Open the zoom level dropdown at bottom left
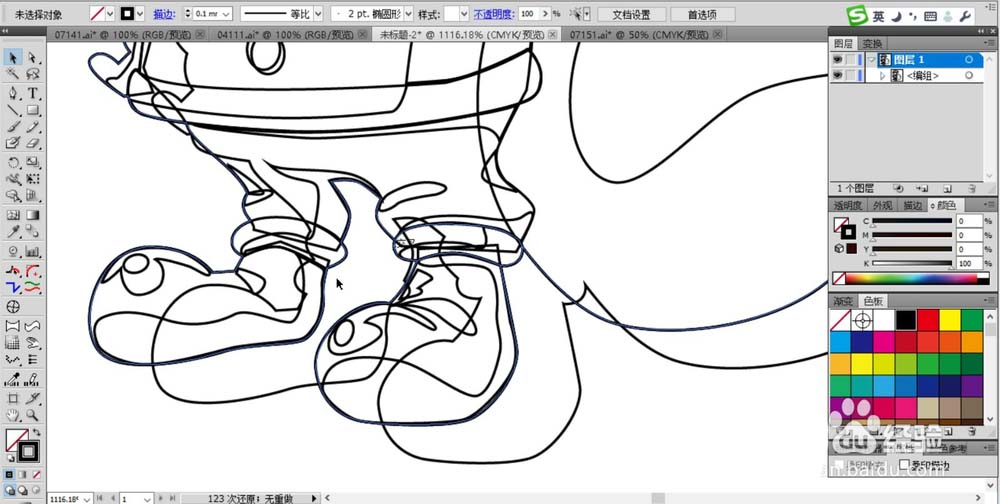 87,498
